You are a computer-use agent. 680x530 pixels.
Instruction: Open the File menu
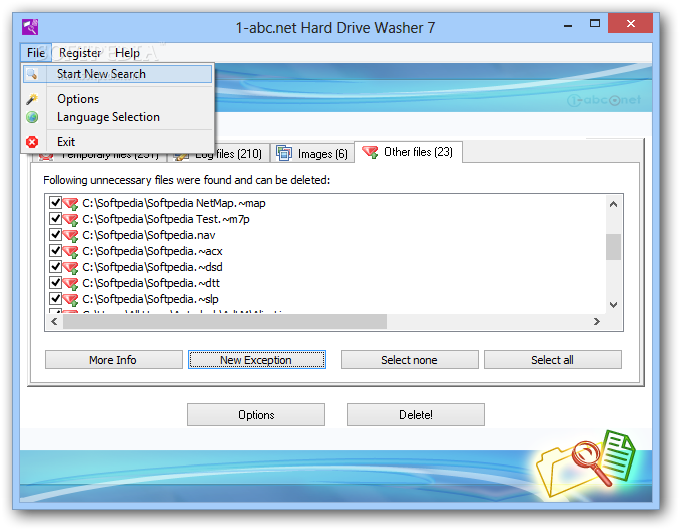click(36, 53)
